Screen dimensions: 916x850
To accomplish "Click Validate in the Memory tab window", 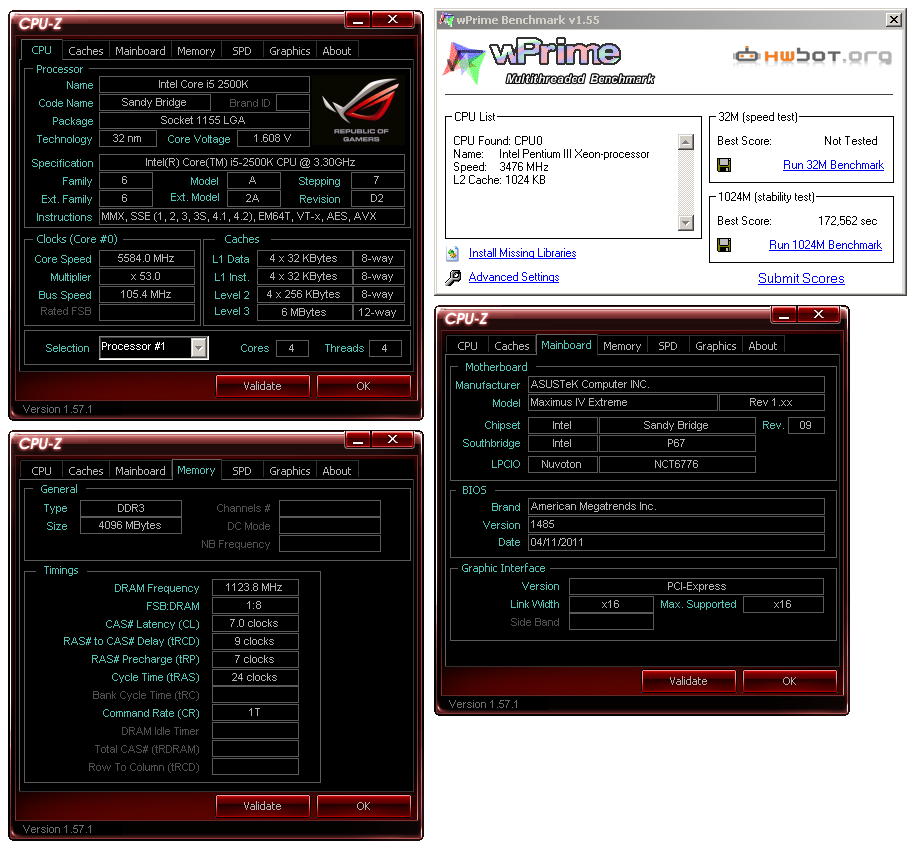I will pos(262,806).
